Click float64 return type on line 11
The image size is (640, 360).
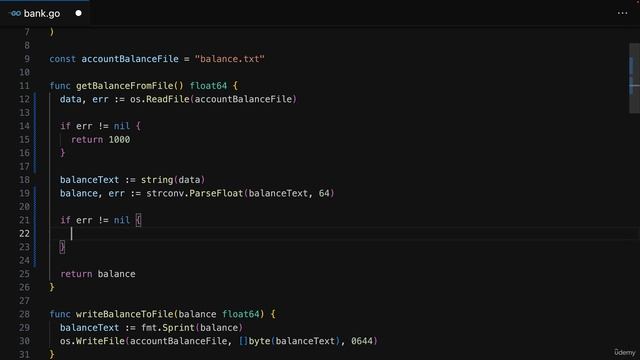208,86
